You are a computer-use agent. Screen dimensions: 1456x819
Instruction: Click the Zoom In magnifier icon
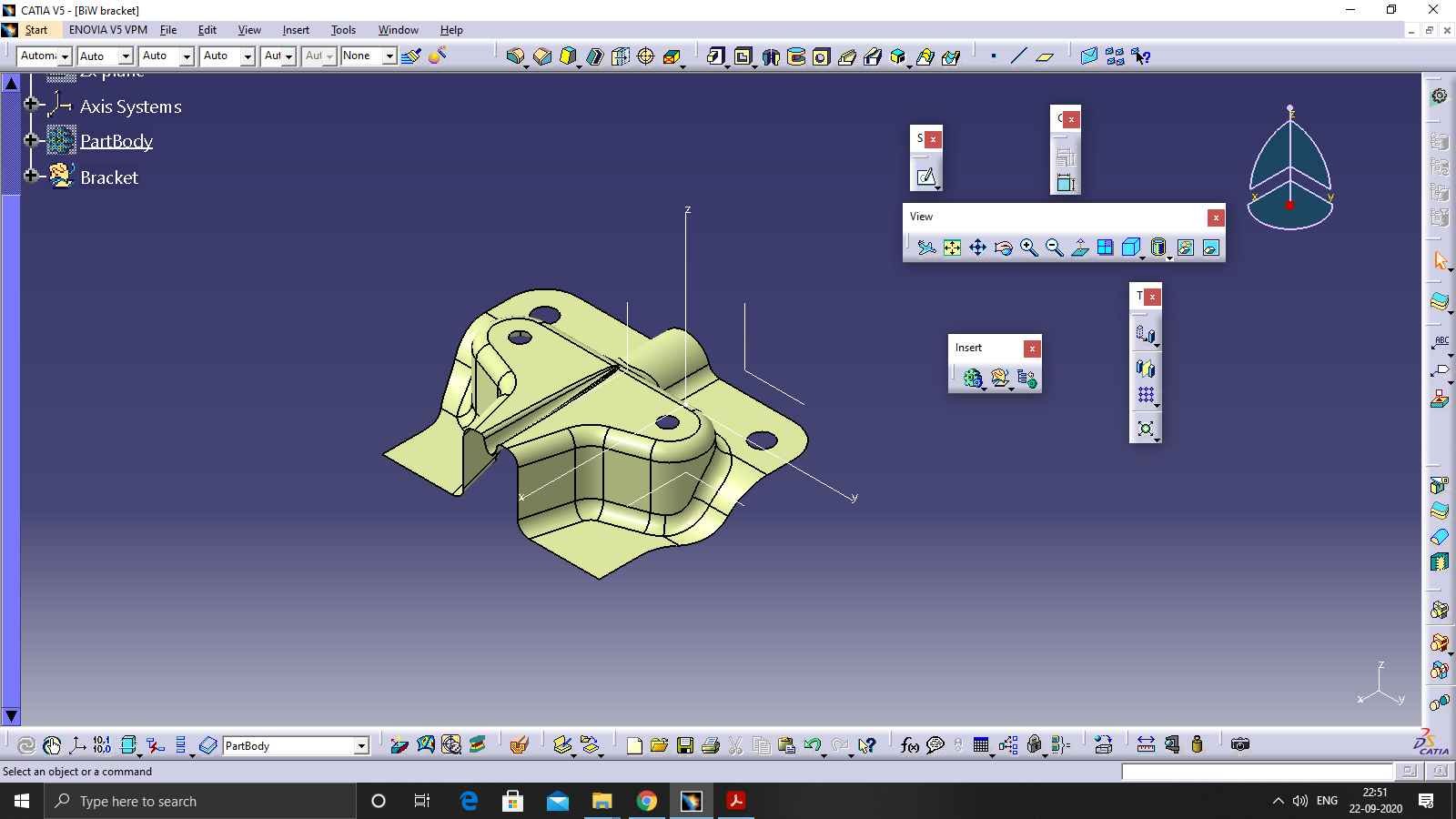point(1028,248)
